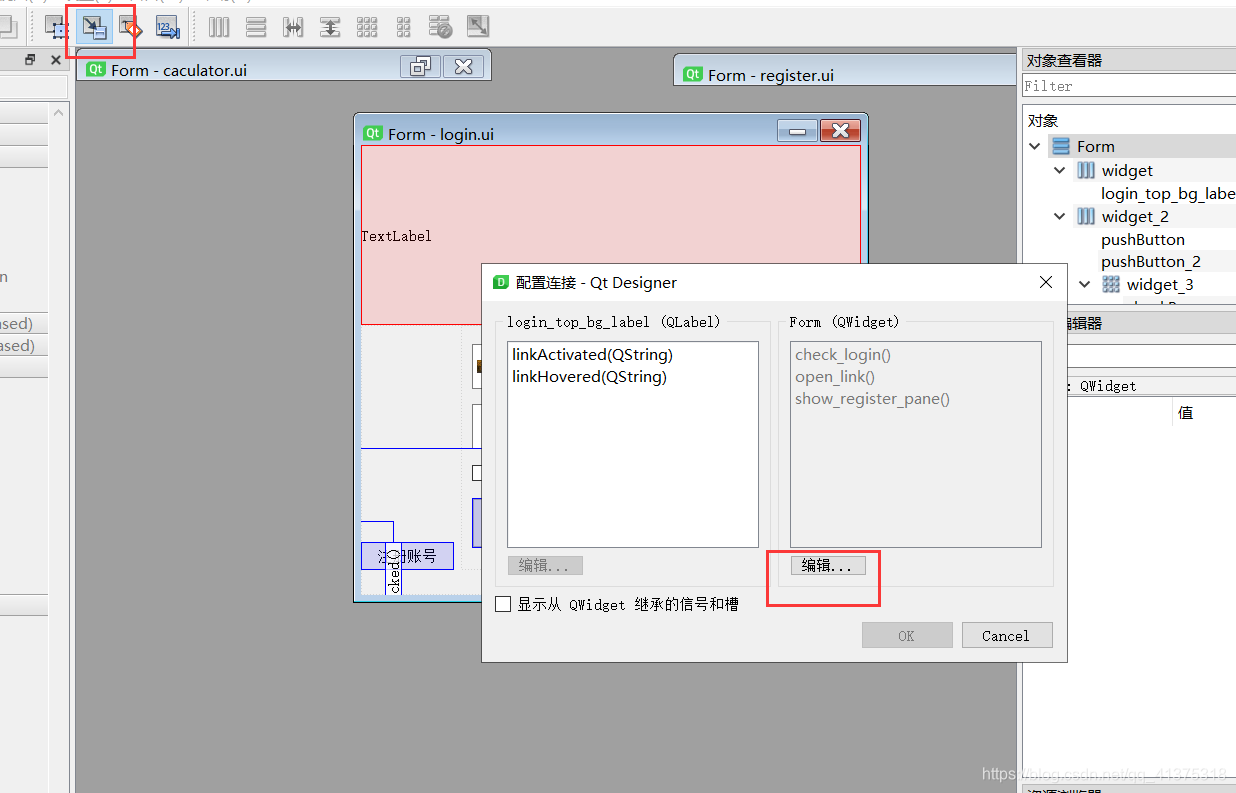Click the Adjust Size toolbar icon

478,27
